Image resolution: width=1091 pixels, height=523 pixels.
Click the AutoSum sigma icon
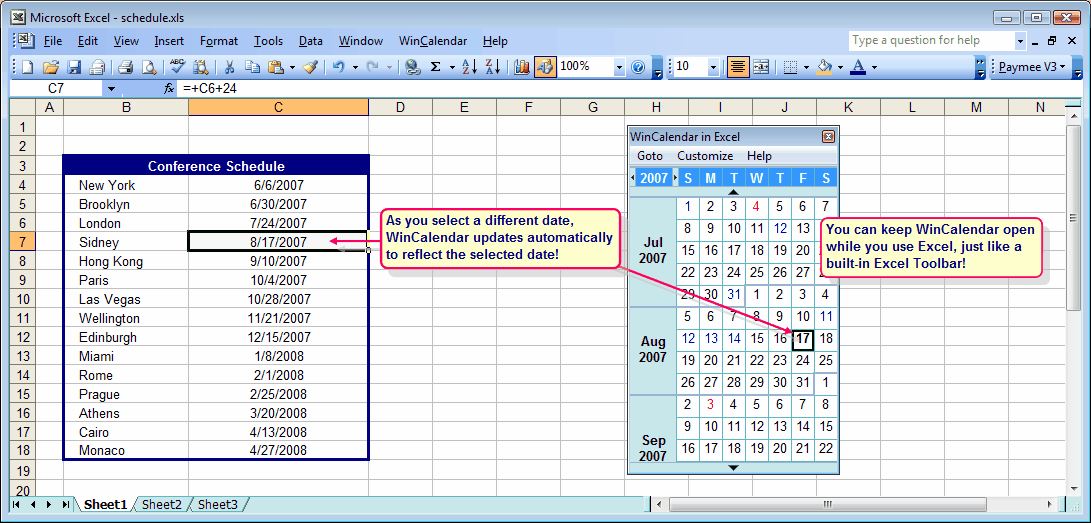436,67
